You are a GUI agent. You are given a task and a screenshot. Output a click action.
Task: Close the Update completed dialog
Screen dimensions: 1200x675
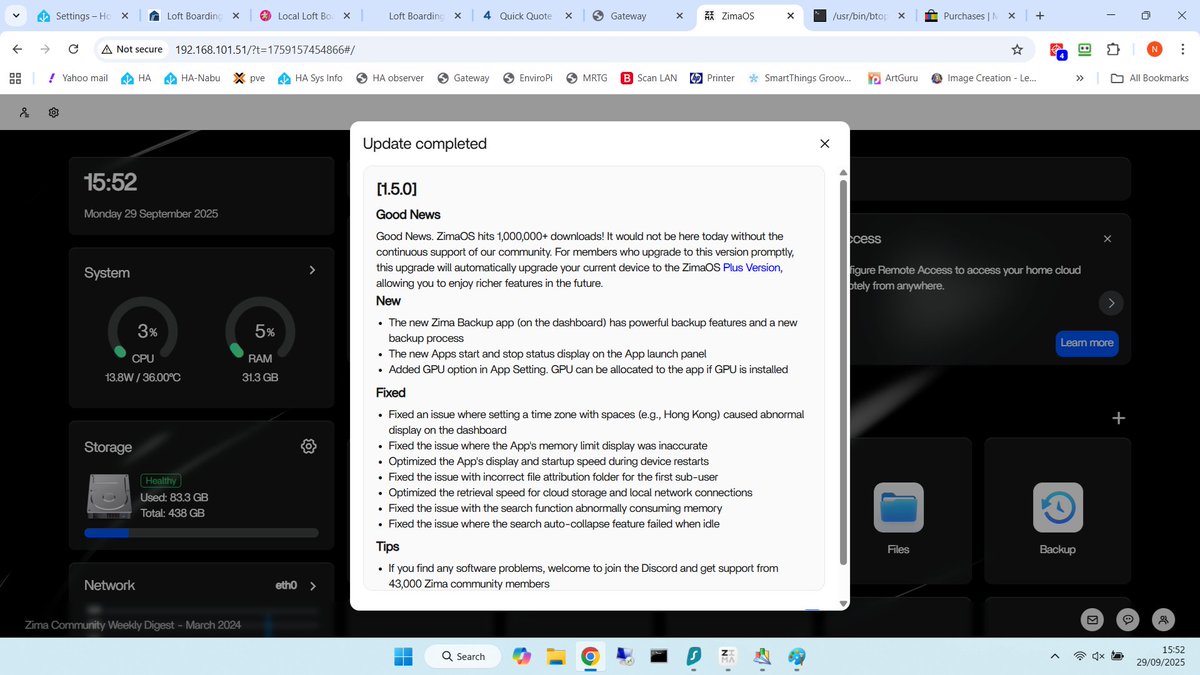(x=824, y=144)
